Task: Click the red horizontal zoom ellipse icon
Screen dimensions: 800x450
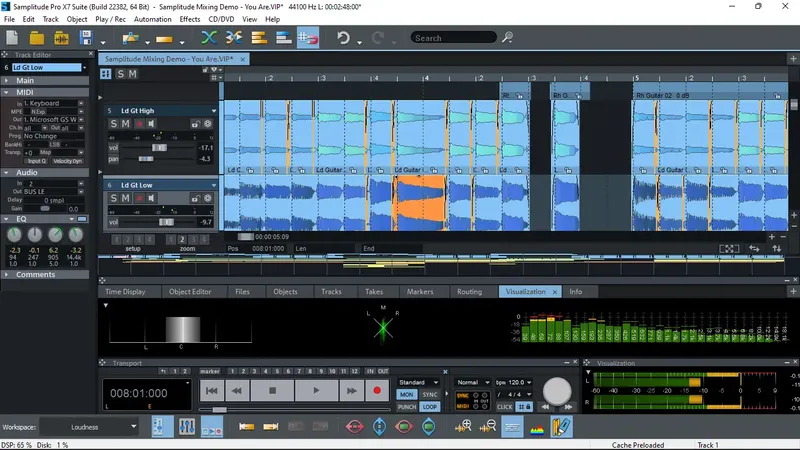Action: pyautogui.click(x=355, y=427)
